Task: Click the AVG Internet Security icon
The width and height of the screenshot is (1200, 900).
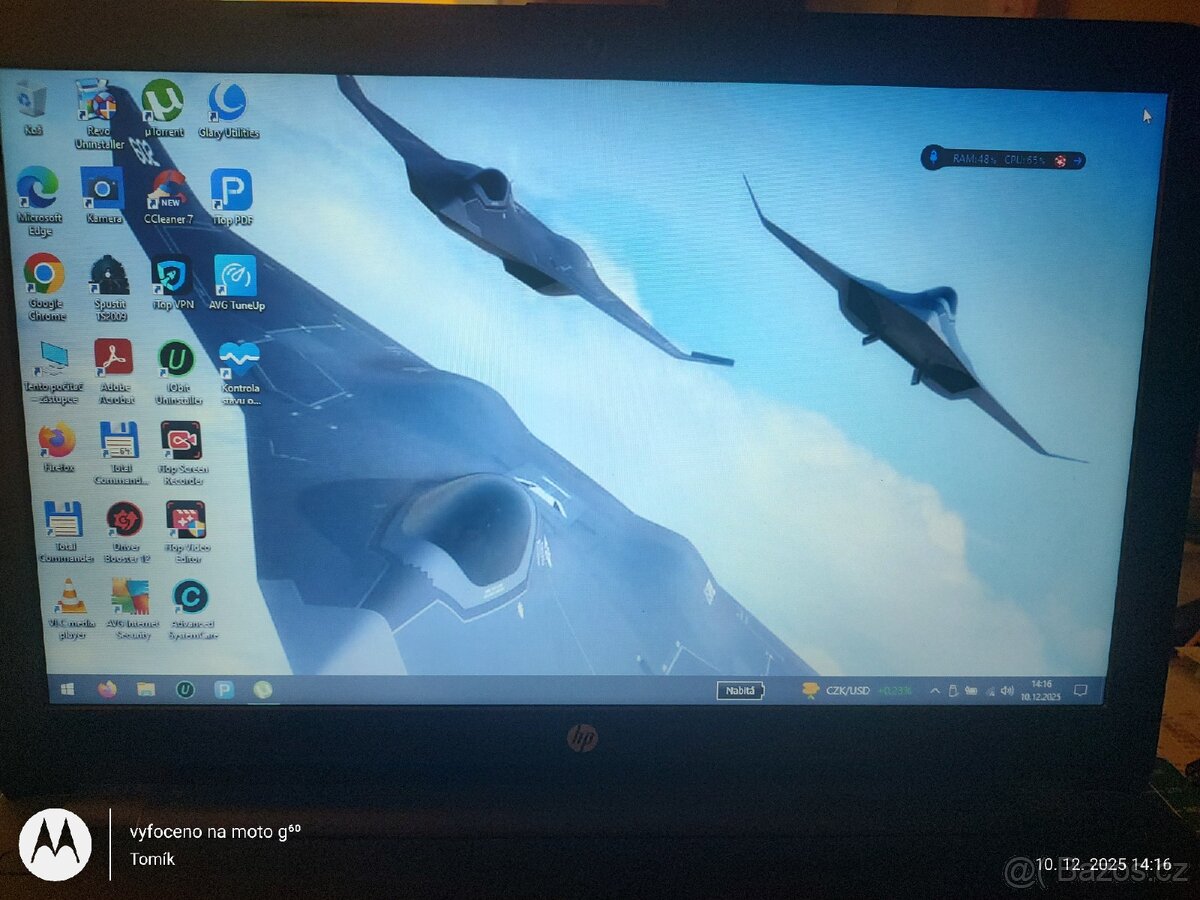Action: 130,597
